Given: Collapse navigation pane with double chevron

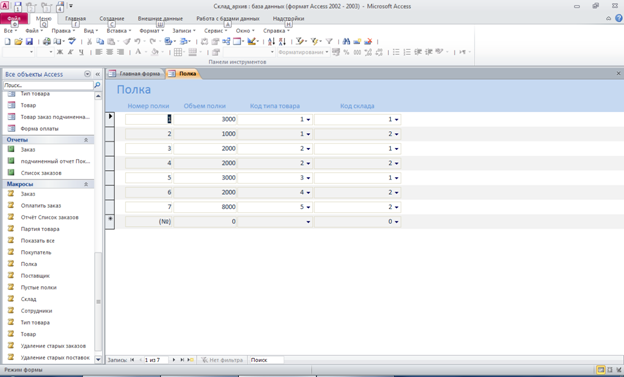Looking at the screenshot, I should point(98,74).
